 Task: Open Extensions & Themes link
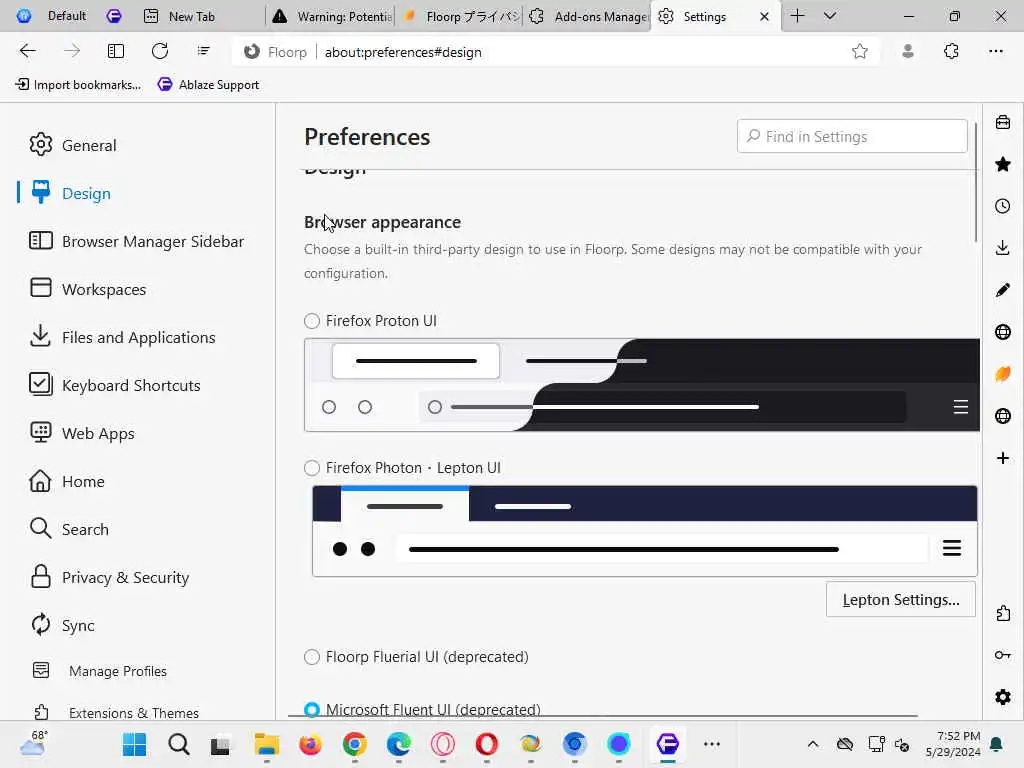click(116, 712)
